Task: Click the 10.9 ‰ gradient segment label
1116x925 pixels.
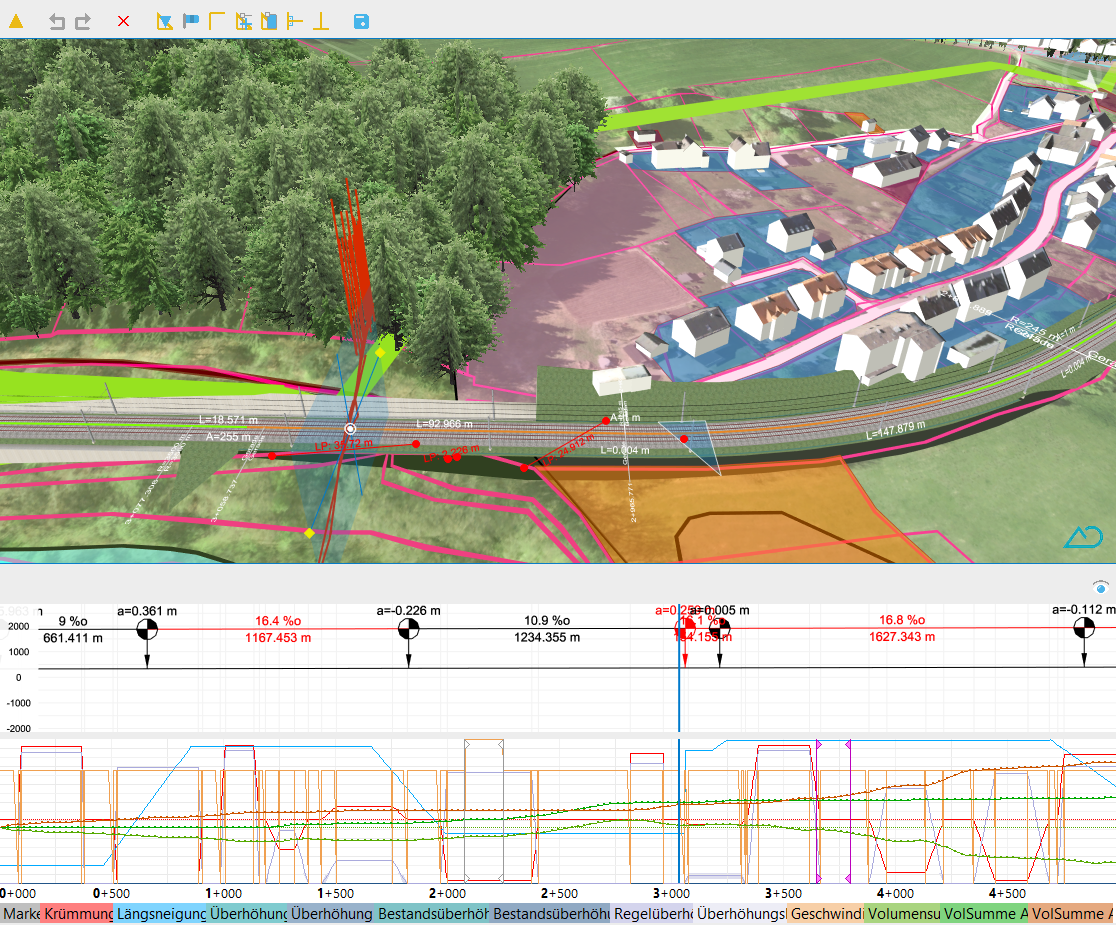Action: click(547, 620)
